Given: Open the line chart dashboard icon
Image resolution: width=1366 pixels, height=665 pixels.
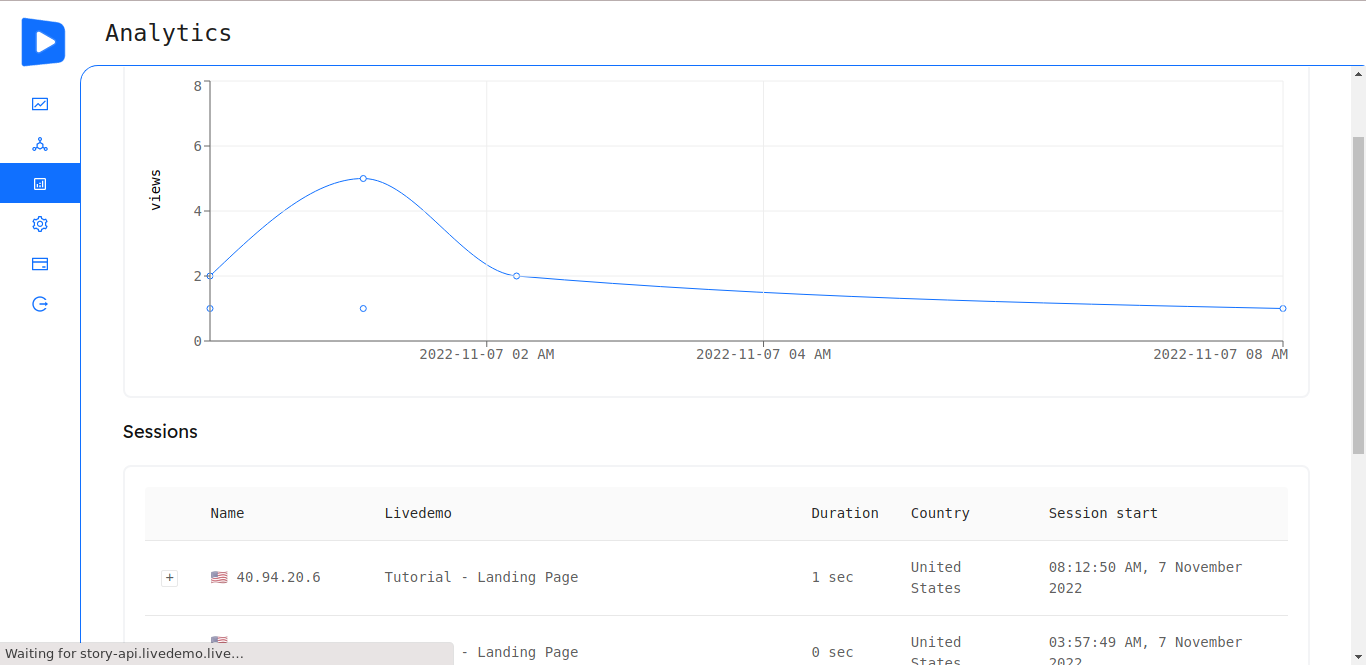Looking at the screenshot, I should 40,104.
